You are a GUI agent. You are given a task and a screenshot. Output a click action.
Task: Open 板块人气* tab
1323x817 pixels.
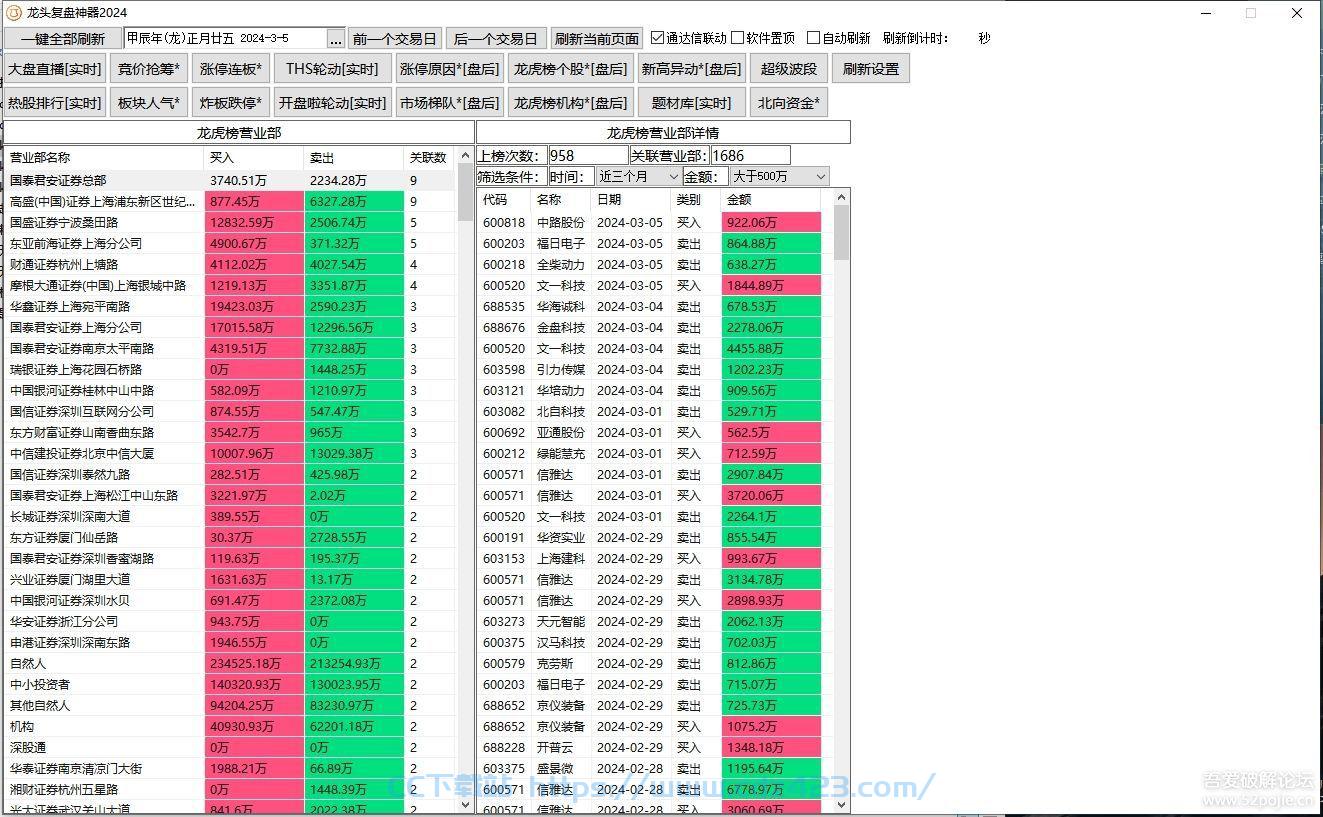(149, 102)
